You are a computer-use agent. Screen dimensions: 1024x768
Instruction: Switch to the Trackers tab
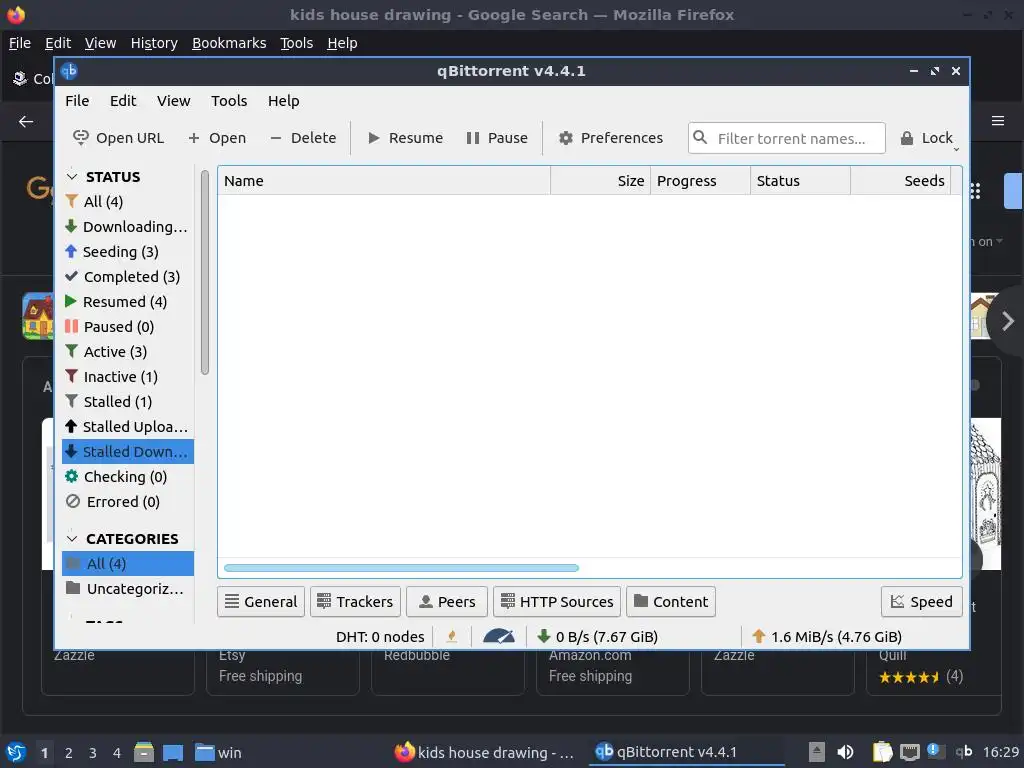pos(355,601)
